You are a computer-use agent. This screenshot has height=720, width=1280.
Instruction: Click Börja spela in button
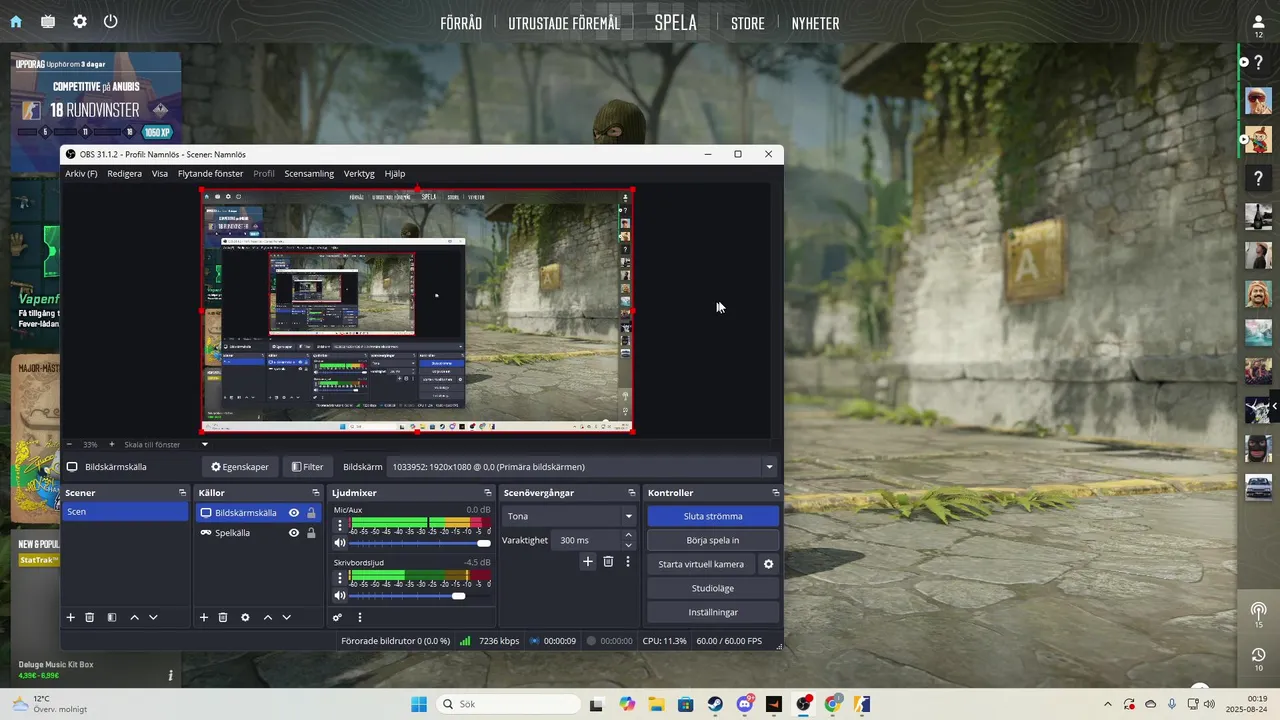click(x=713, y=540)
